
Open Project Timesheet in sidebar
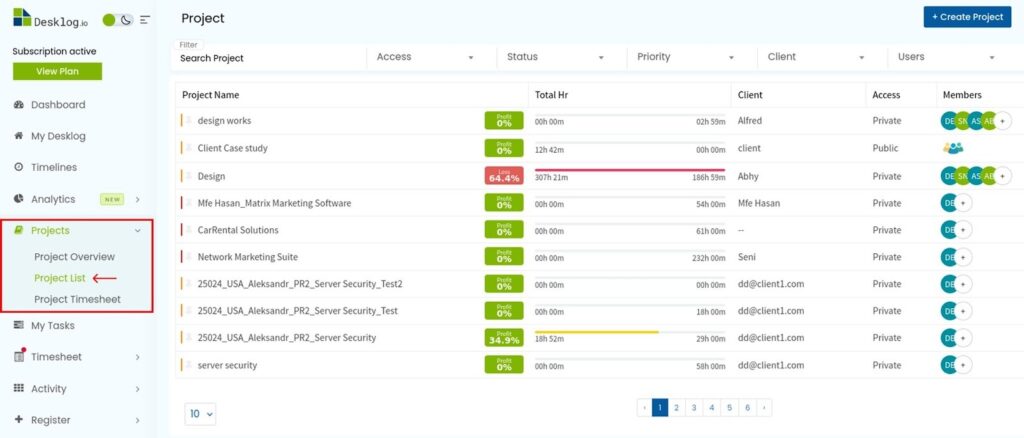click(x=77, y=299)
